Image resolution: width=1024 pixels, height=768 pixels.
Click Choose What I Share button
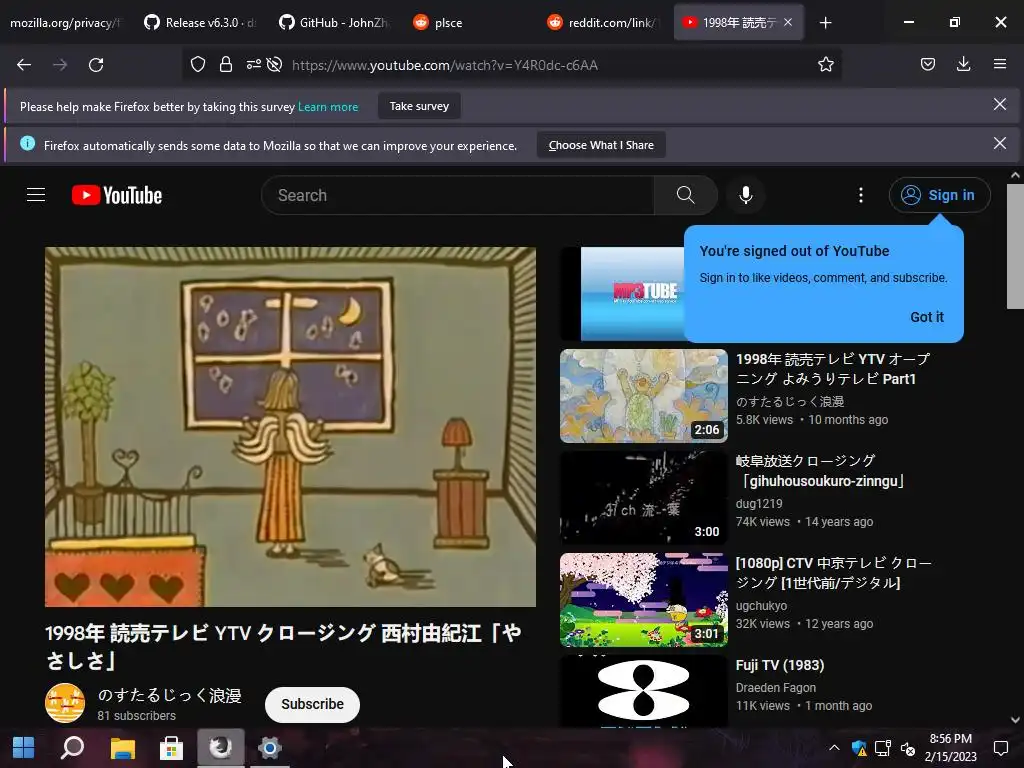[601, 145]
